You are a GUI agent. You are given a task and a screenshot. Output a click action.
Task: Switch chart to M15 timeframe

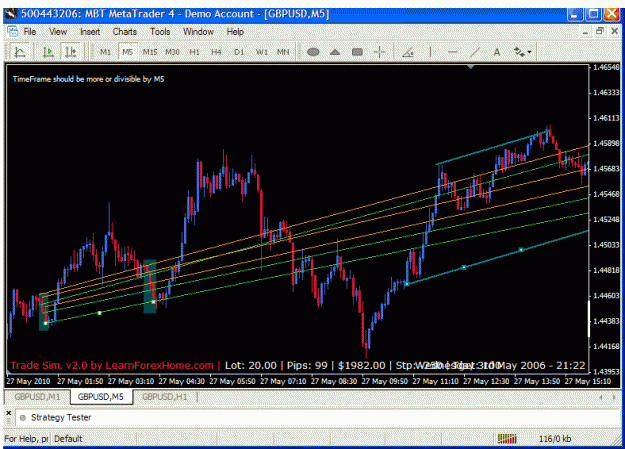coord(150,52)
